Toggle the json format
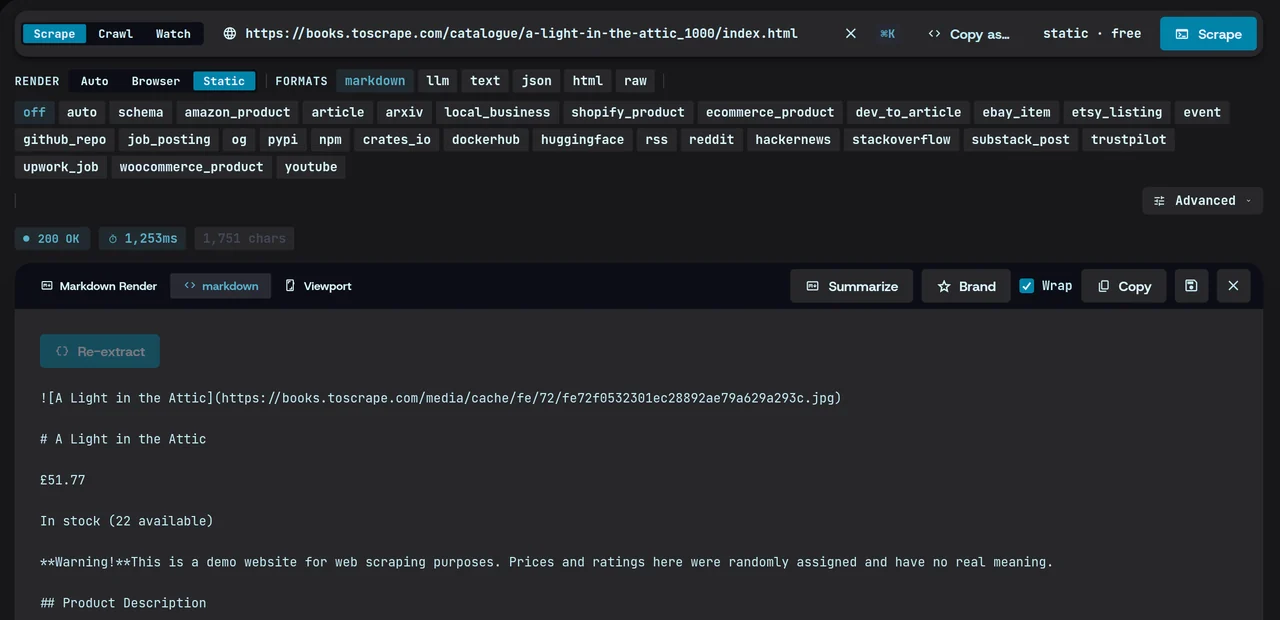1280x620 pixels. coord(537,81)
